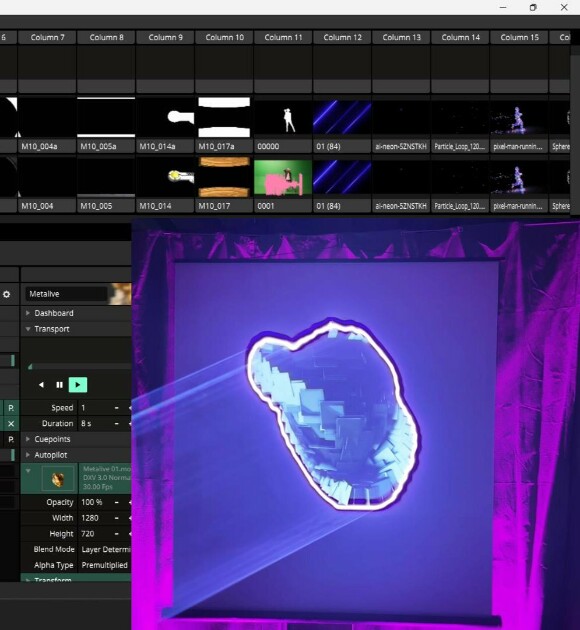Click the X button beside Duration

pos(11,423)
